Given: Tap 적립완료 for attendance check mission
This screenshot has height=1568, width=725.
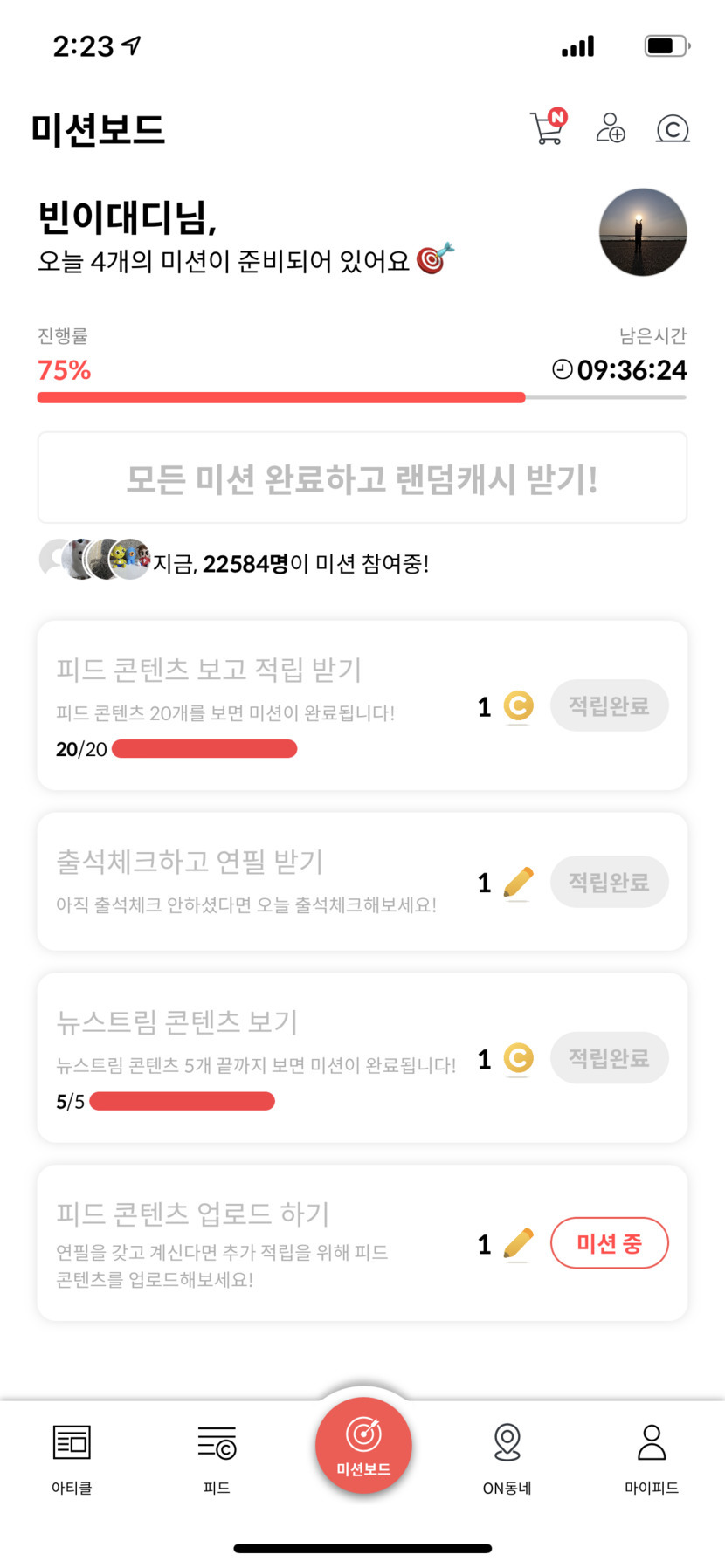Looking at the screenshot, I should coord(609,882).
